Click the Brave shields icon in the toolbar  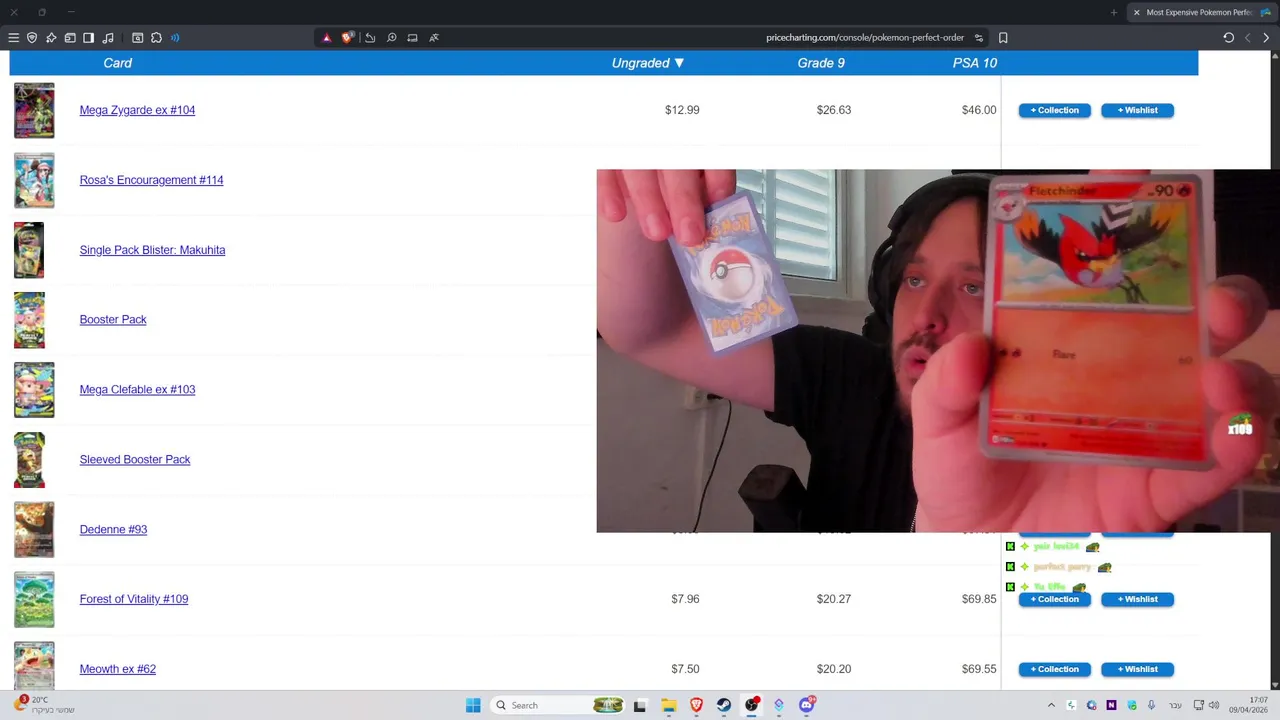(32, 38)
